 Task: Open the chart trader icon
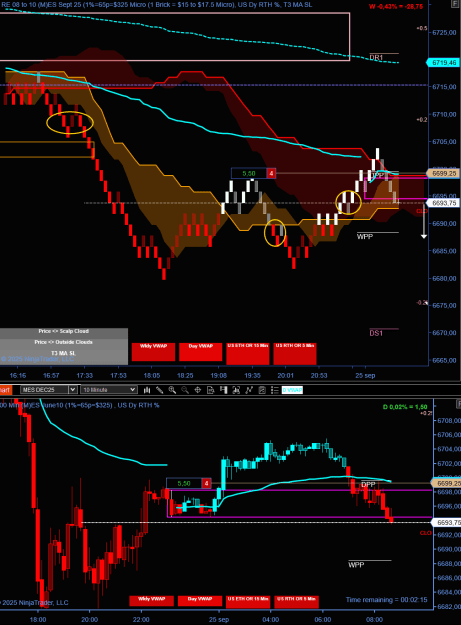point(223,390)
